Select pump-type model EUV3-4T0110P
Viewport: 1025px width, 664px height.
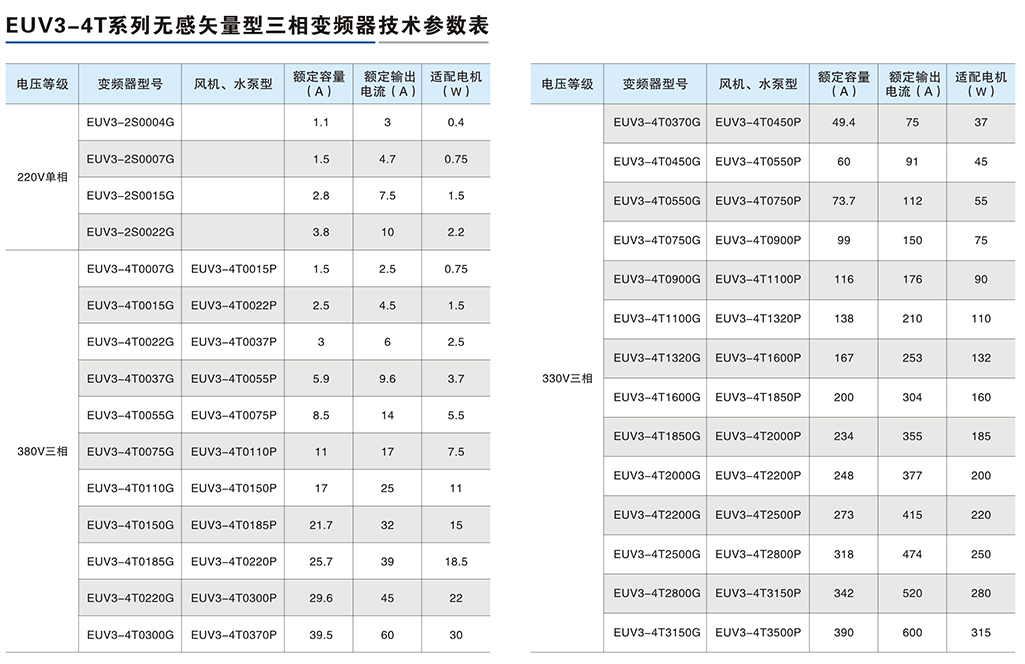pos(232,451)
